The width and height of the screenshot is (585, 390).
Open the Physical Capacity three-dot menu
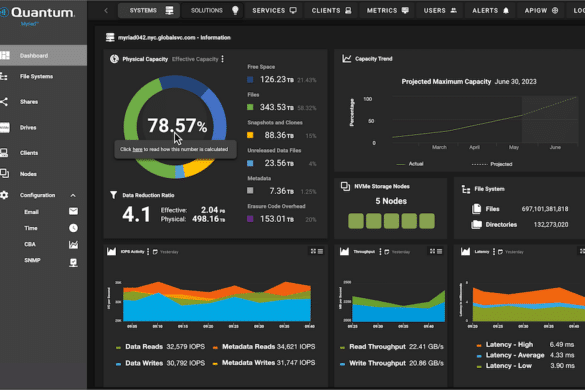(223, 59)
